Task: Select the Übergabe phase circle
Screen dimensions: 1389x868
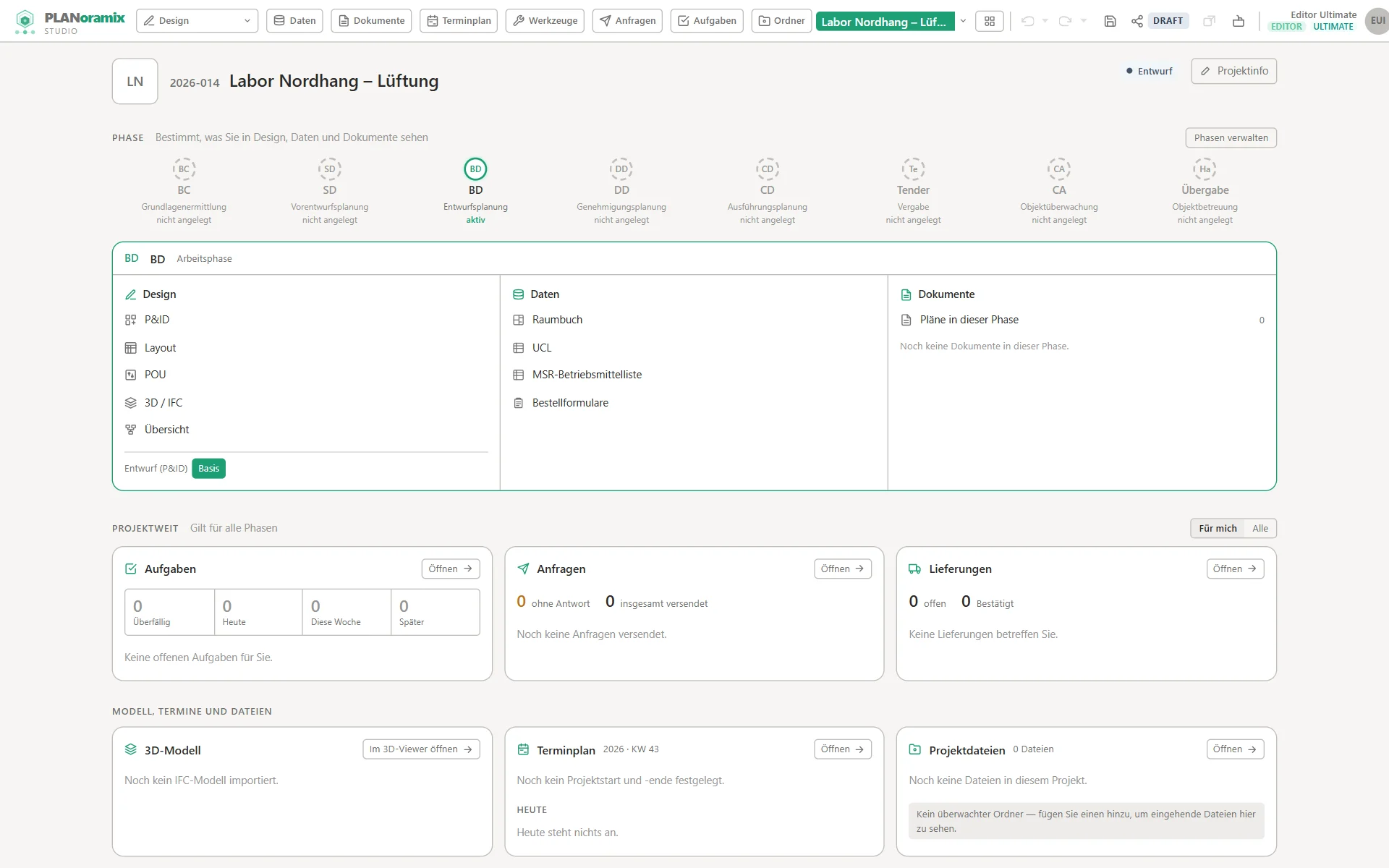Action: tap(1205, 169)
